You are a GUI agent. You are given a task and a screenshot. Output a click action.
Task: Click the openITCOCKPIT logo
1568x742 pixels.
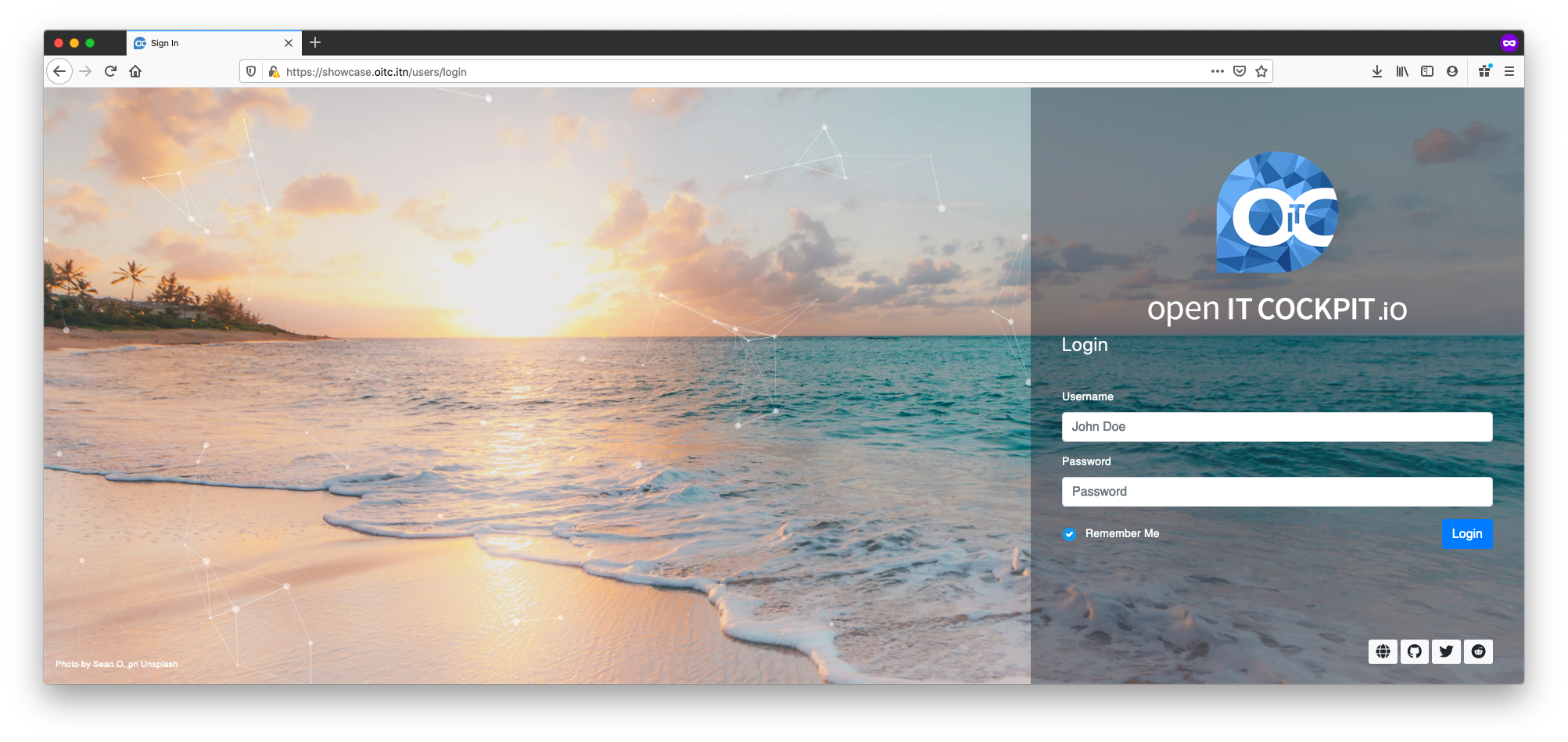(1277, 212)
